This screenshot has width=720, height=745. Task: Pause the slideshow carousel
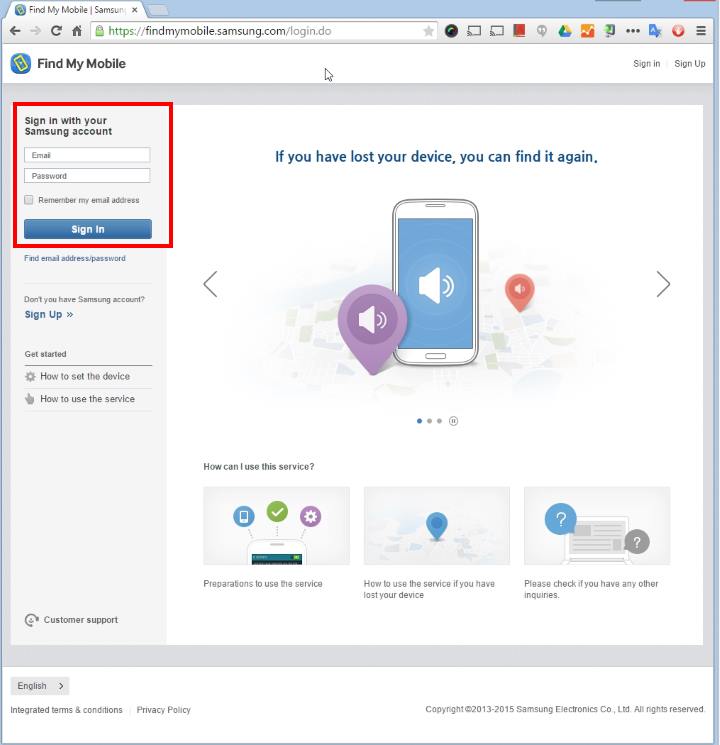[453, 421]
